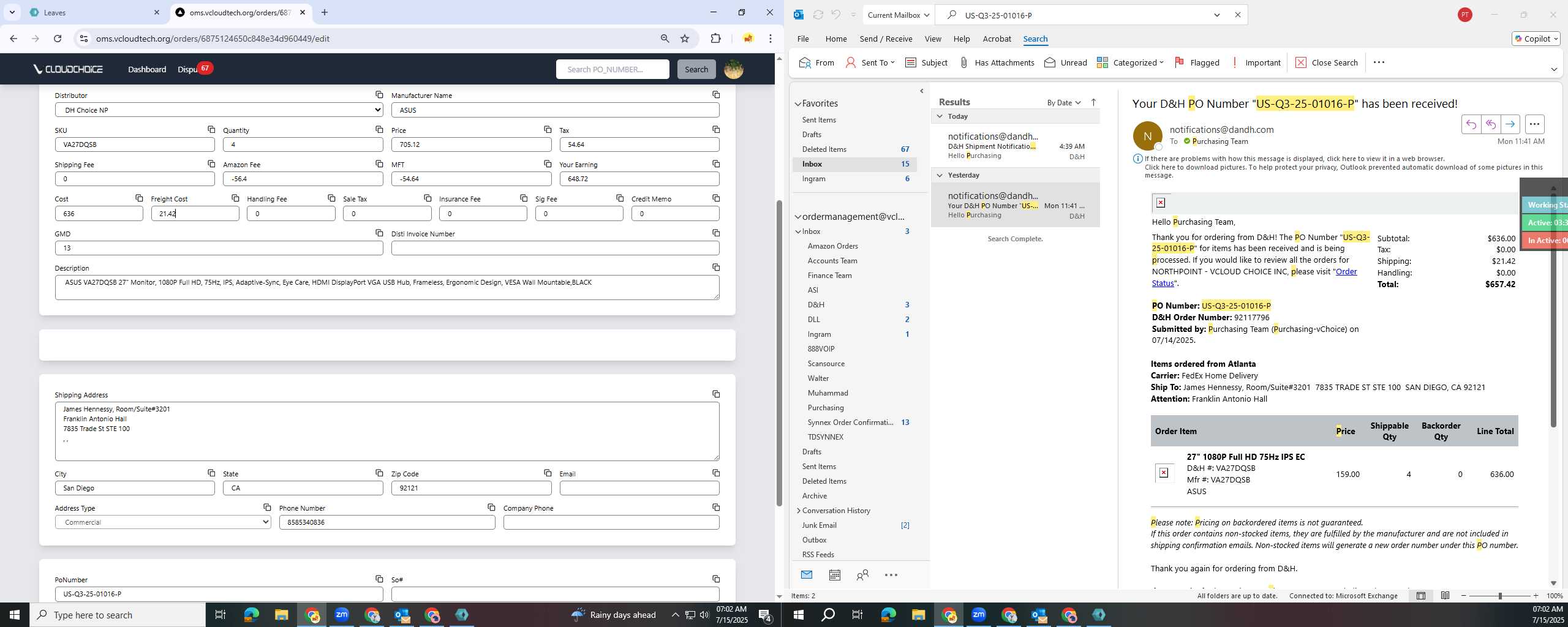The width and height of the screenshot is (1568, 627).
Task: Collapse the Favorites folder group
Action: tap(798, 103)
